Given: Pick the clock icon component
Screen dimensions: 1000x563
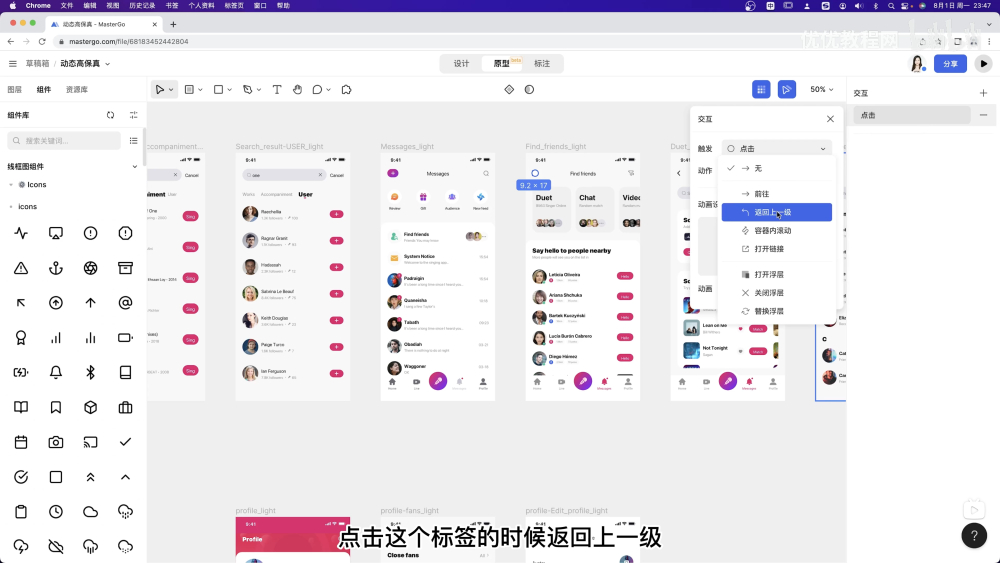Looking at the screenshot, I should point(56,511).
